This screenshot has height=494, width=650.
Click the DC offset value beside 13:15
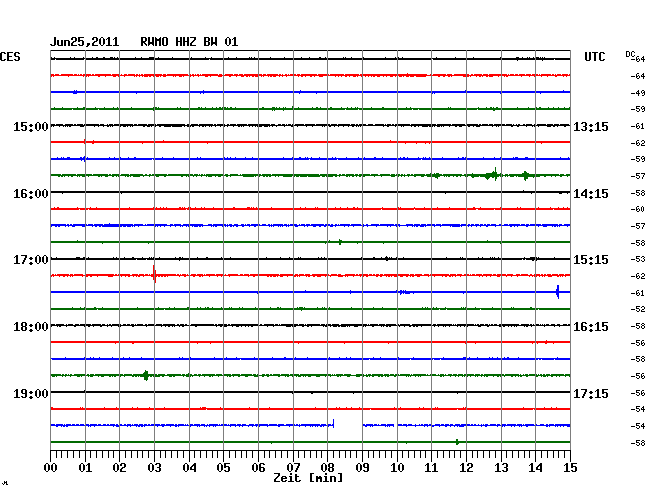(638, 126)
